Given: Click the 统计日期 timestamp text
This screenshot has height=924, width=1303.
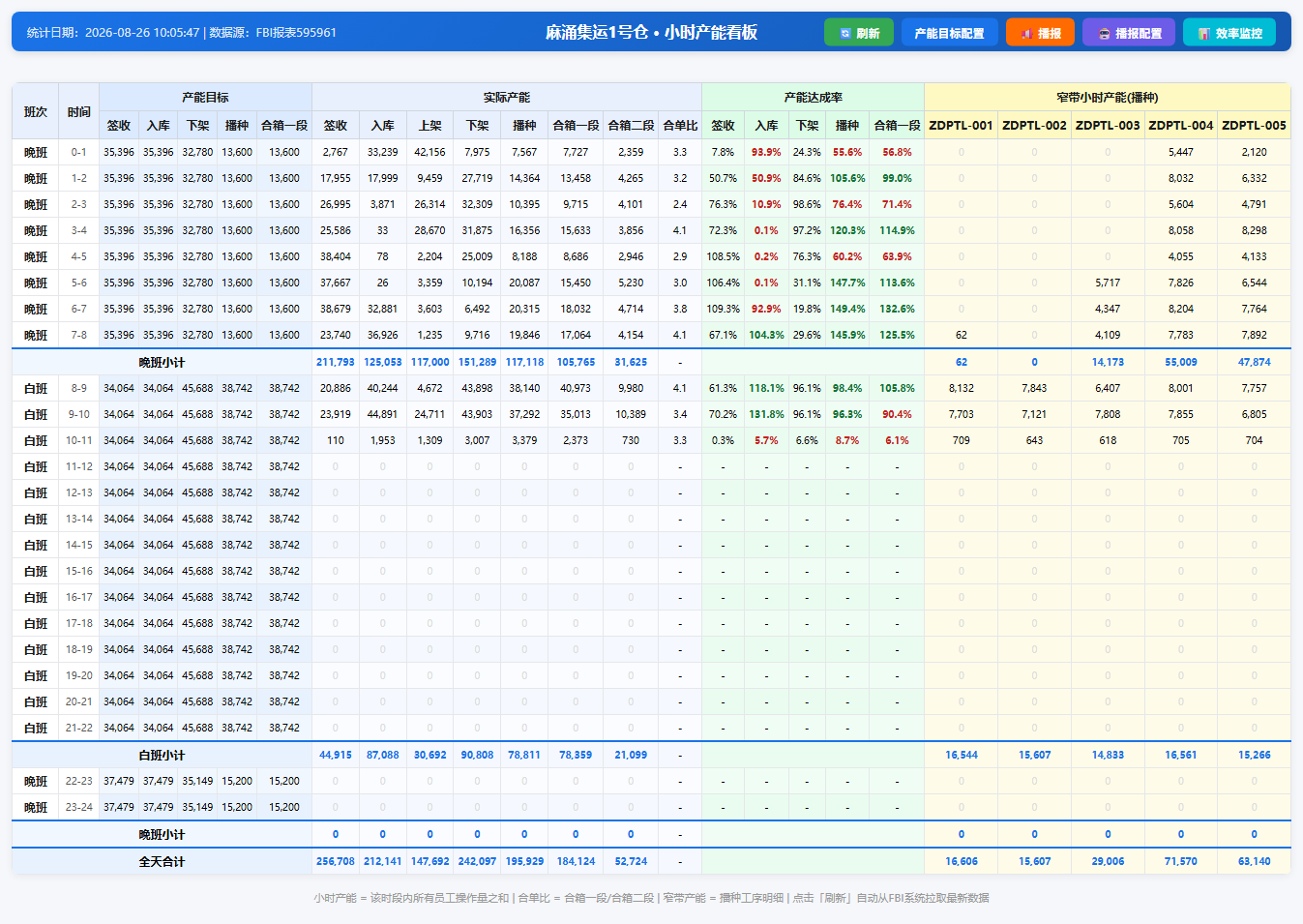Looking at the screenshot, I should tap(182, 32).
